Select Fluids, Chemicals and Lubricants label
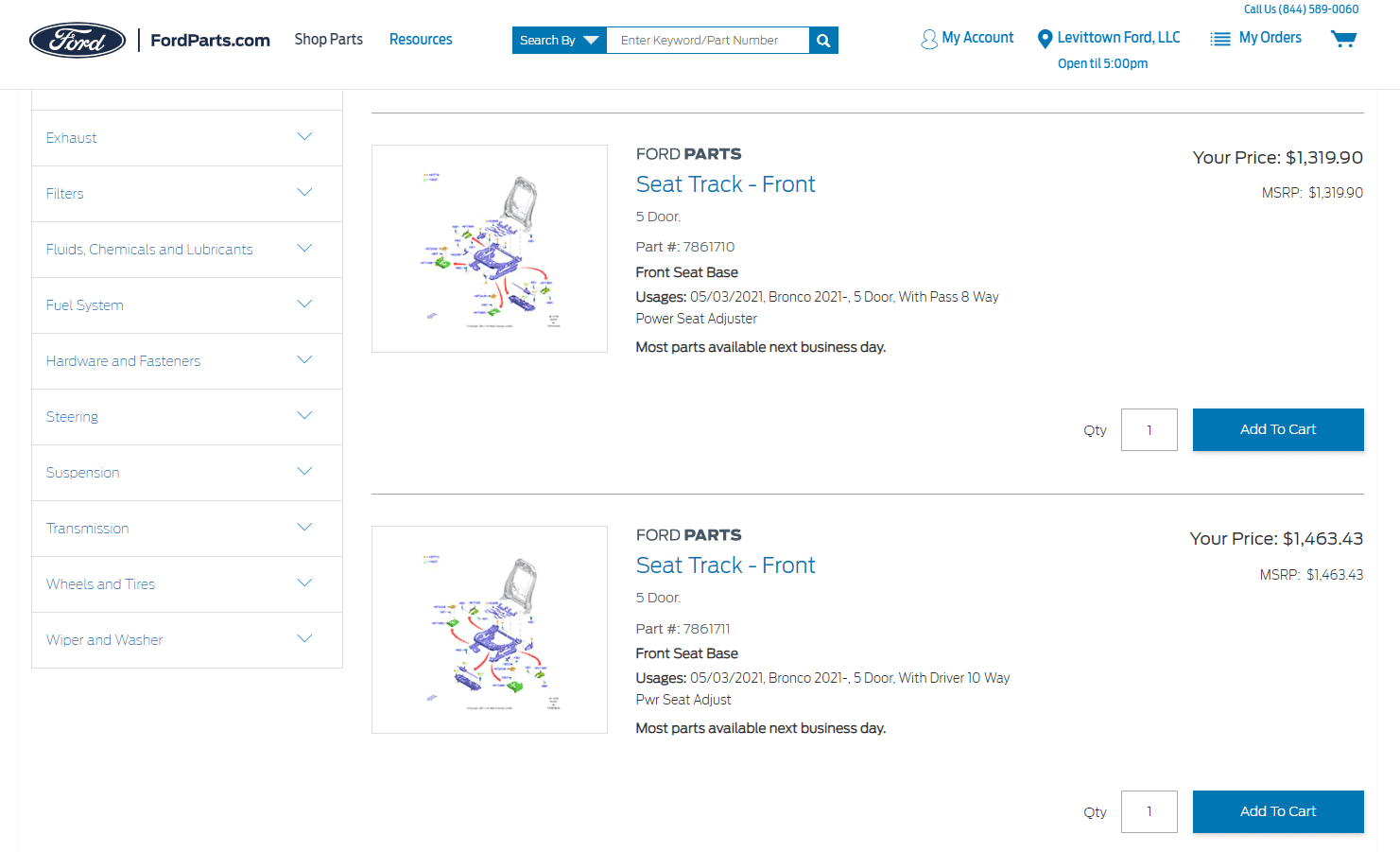 149,250
